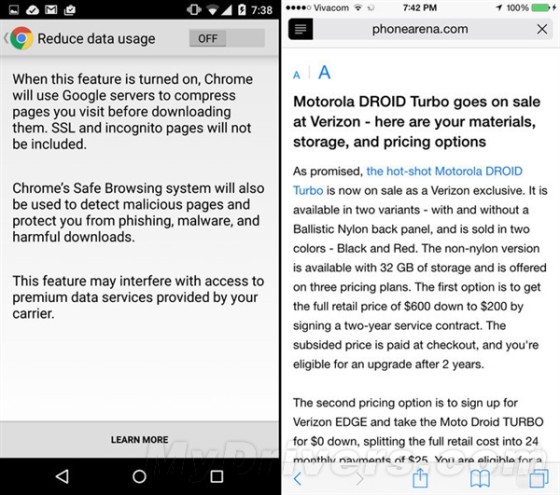Image resolution: width=560 pixels, height=495 pixels.
Task: Open the LEARN MORE link
Action: [x=139, y=440]
